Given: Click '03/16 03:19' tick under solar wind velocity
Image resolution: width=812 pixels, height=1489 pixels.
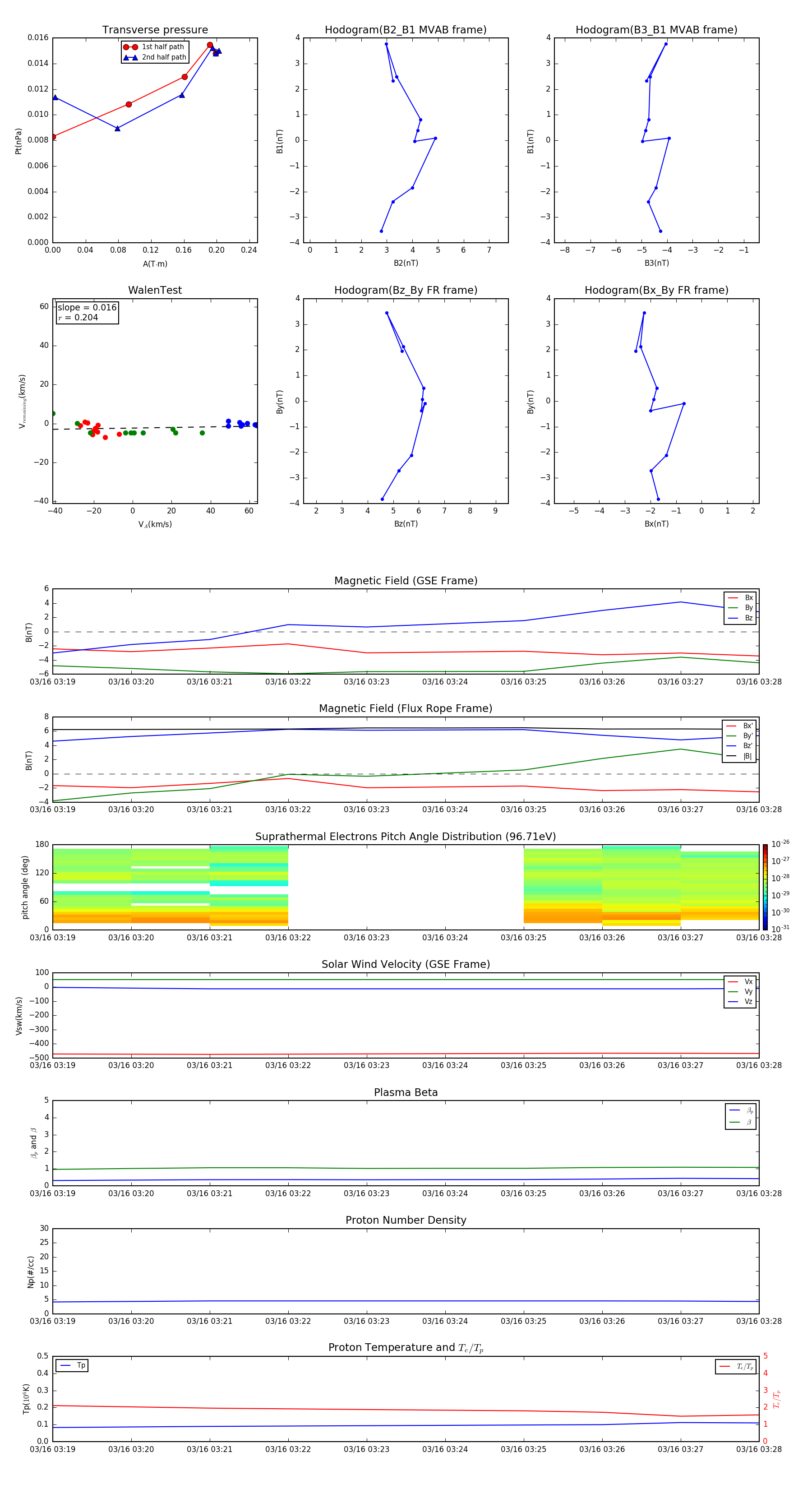Looking at the screenshot, I should pos(53,1065).
